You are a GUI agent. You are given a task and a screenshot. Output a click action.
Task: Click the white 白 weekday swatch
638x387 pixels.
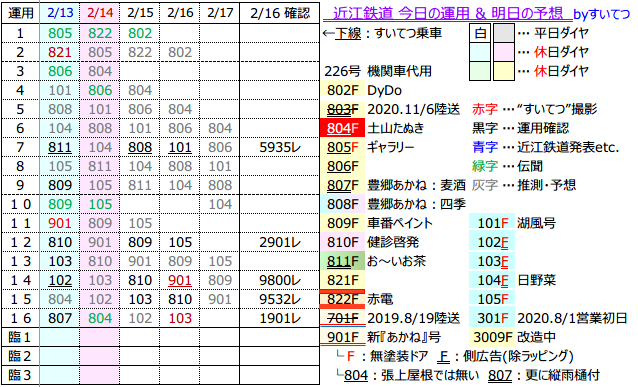(x=480, y=33)
